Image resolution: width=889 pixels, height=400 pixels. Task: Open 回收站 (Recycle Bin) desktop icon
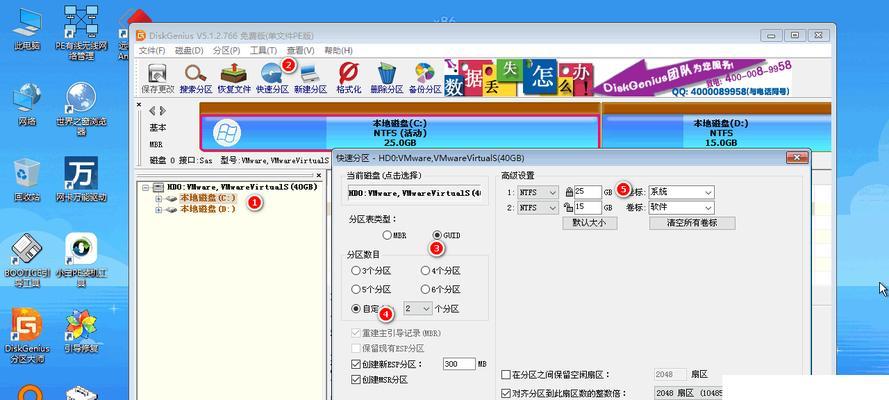(27, 180)
